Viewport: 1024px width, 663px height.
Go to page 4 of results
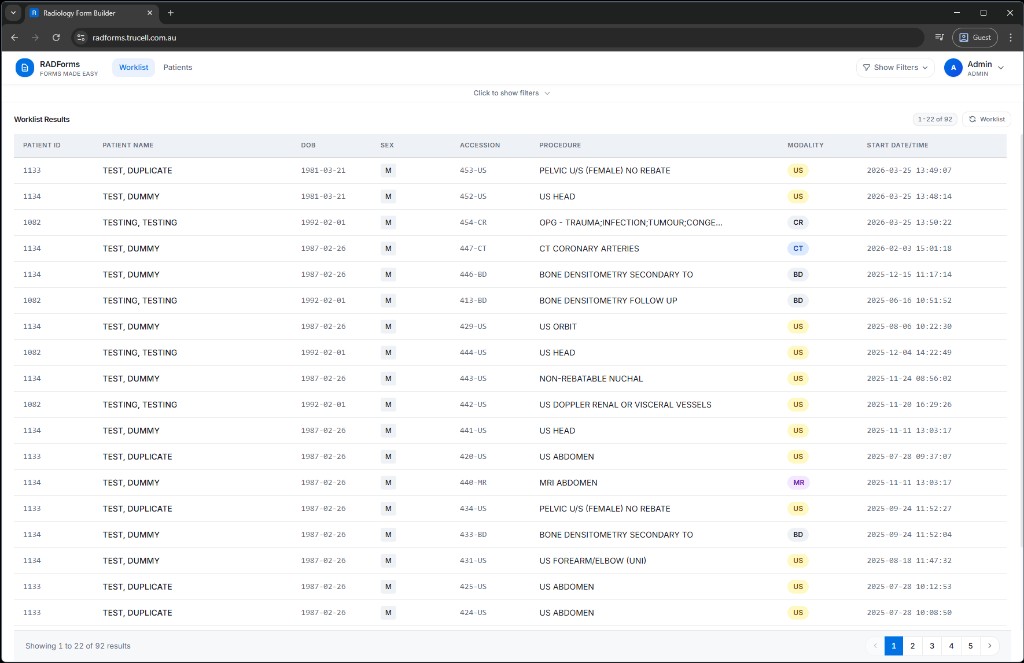[951, 646]
